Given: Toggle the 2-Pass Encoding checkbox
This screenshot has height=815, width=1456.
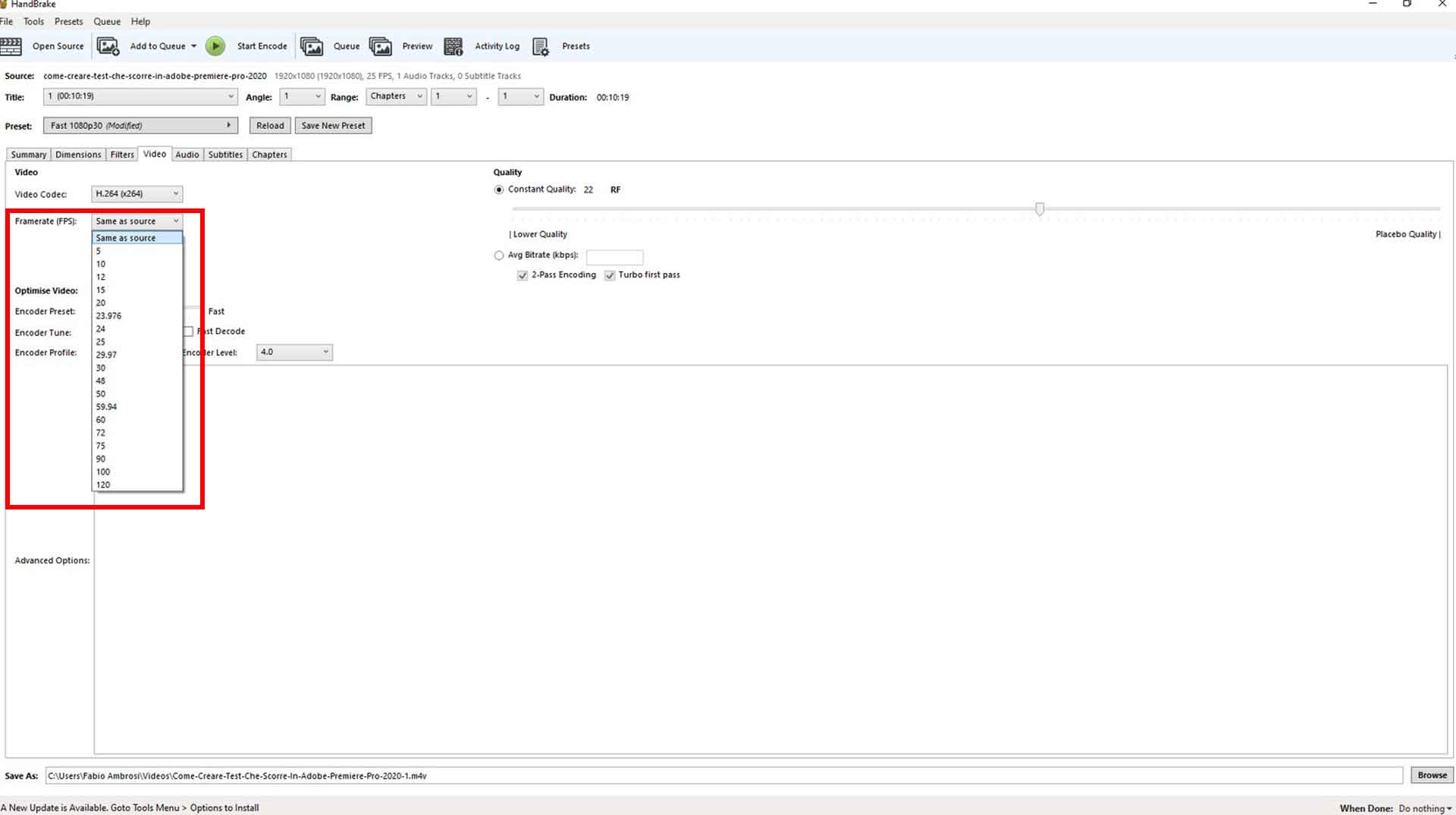Looking at the screenshot, I should click(x=522, y=275).
